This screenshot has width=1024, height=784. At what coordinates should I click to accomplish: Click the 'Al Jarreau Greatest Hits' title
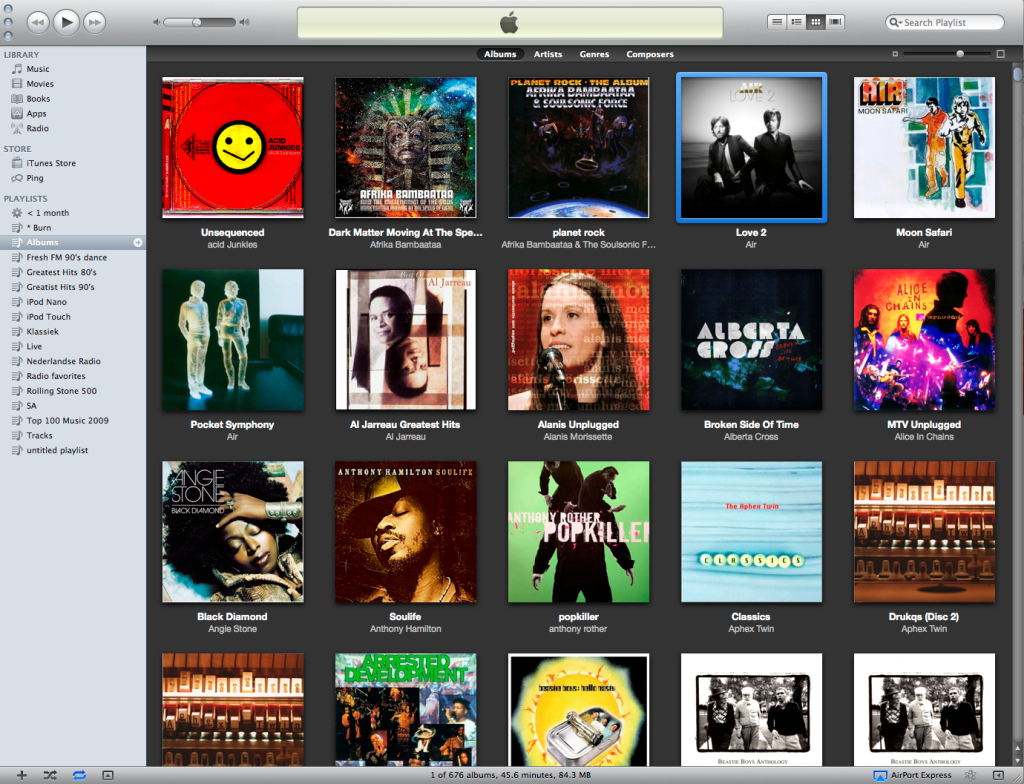coord(405,425)
